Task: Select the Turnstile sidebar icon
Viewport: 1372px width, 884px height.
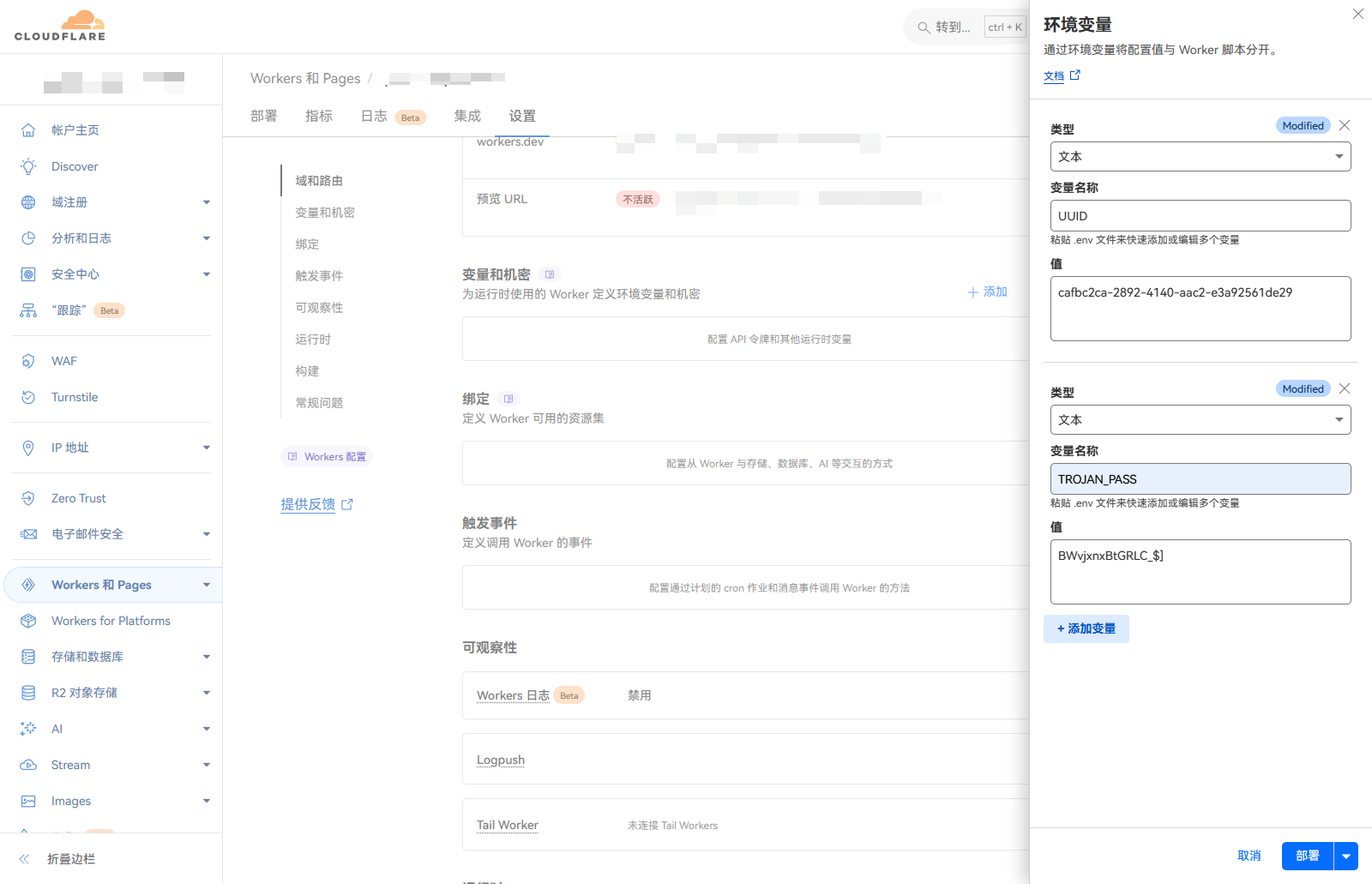Action: tap(28, 396)
